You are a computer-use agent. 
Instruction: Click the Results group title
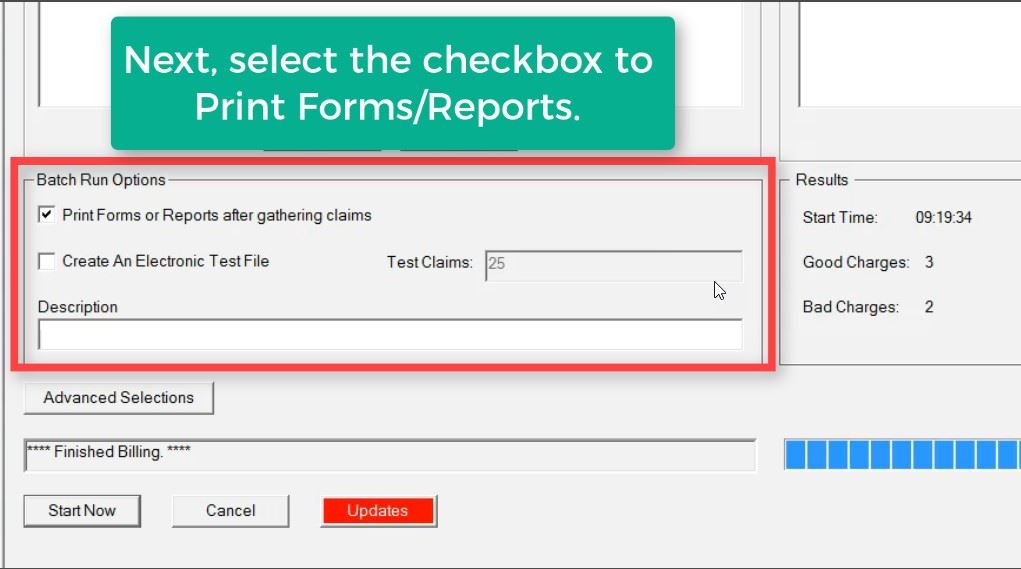821,180
